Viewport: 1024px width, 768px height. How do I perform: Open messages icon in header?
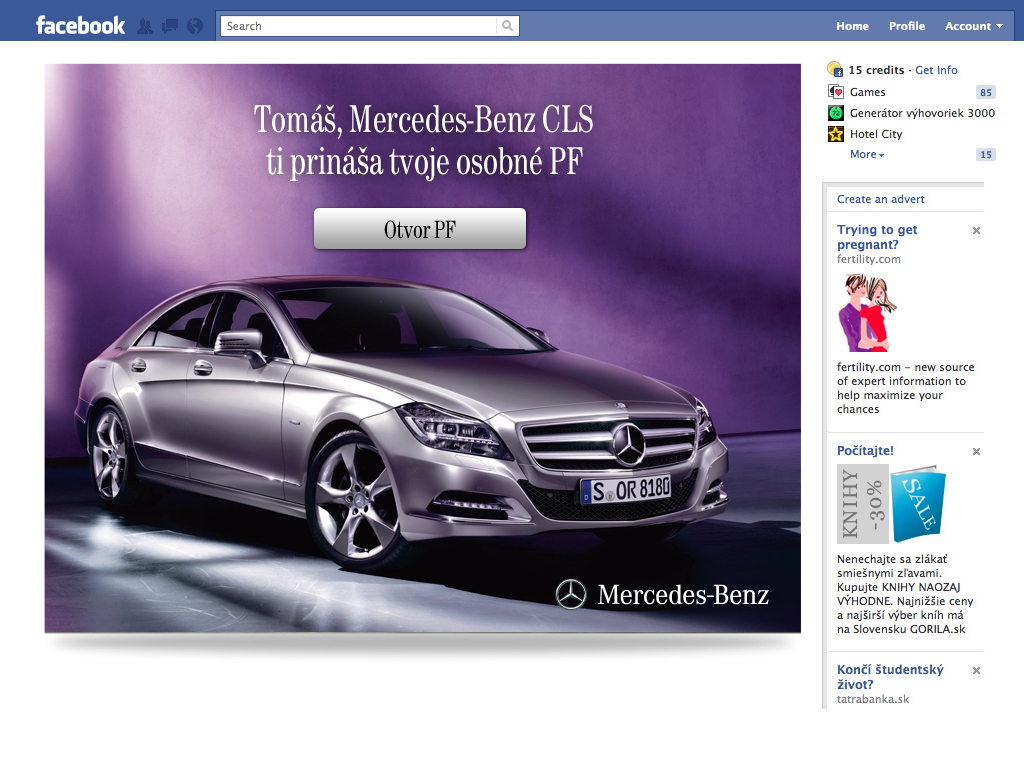[170, 26]
